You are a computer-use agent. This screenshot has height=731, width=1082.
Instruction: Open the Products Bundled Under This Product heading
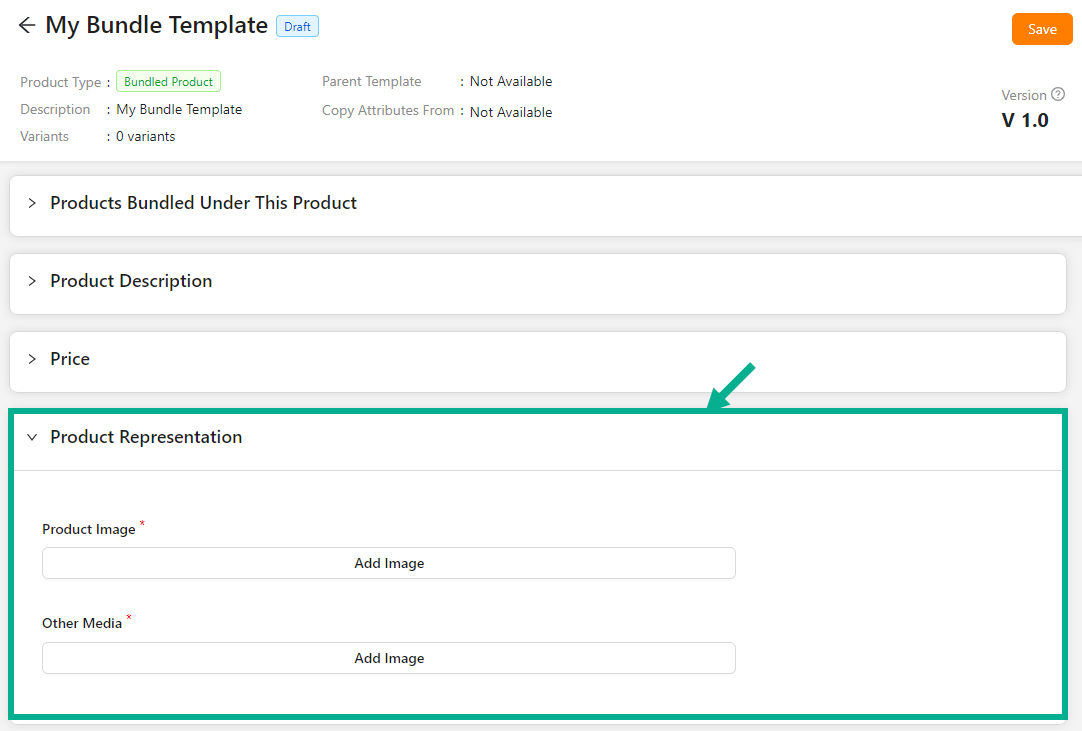pos(203,203)
